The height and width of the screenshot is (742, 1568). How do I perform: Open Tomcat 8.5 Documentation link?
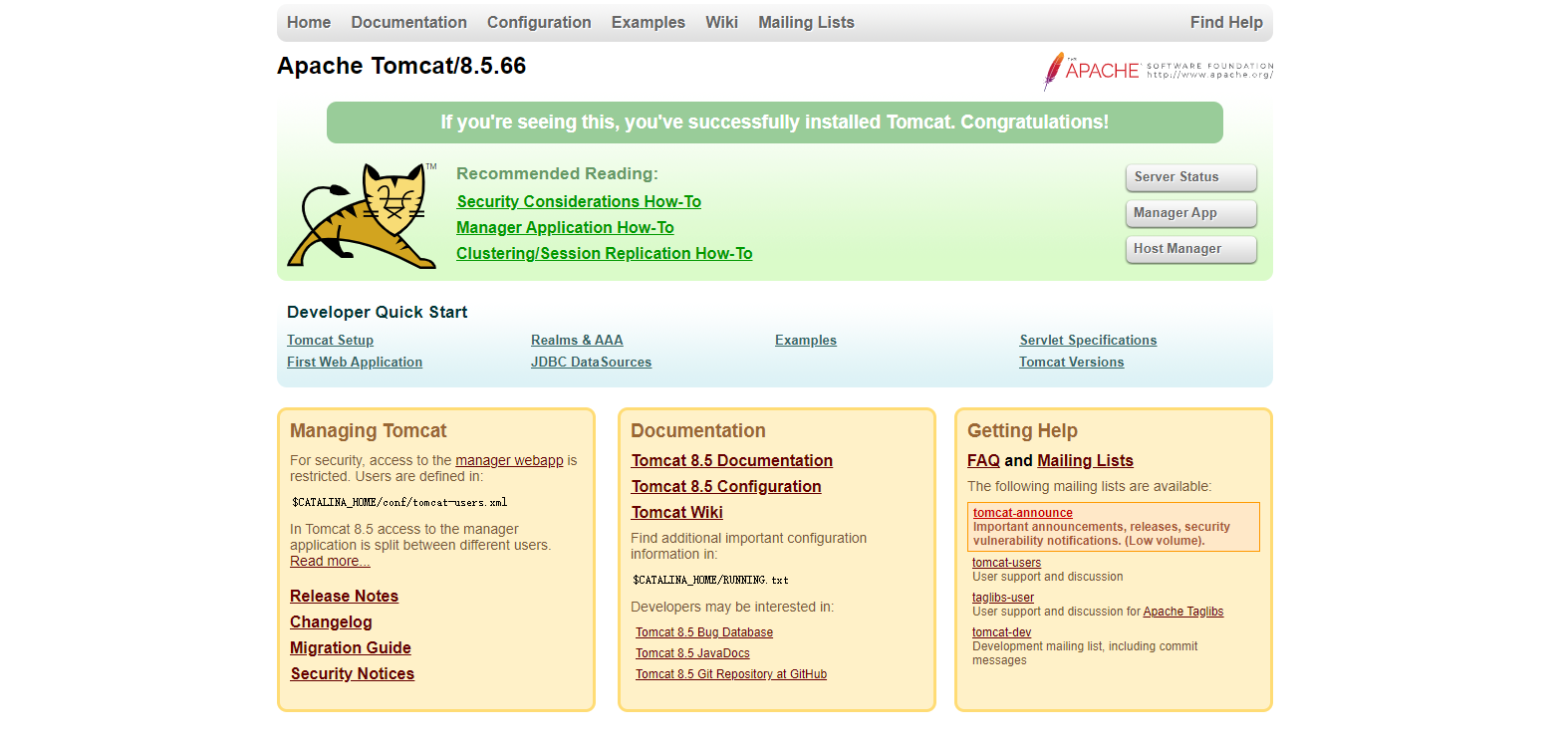731,460
